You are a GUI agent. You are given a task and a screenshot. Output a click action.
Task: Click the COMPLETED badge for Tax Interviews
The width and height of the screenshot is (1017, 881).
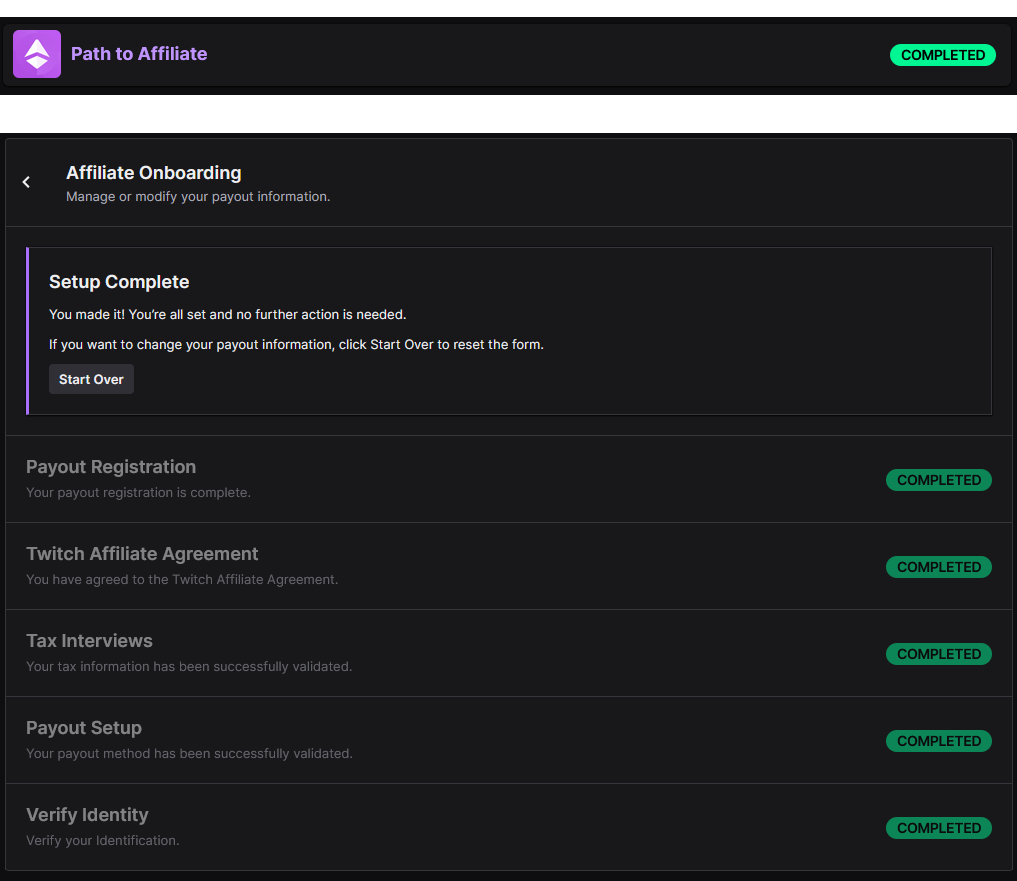[x=939, y=654]
